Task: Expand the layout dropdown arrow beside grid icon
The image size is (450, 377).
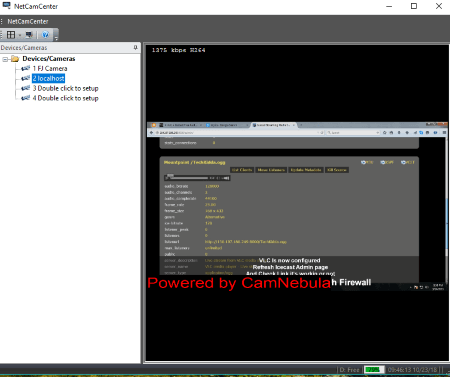Action: coord(20,35)
